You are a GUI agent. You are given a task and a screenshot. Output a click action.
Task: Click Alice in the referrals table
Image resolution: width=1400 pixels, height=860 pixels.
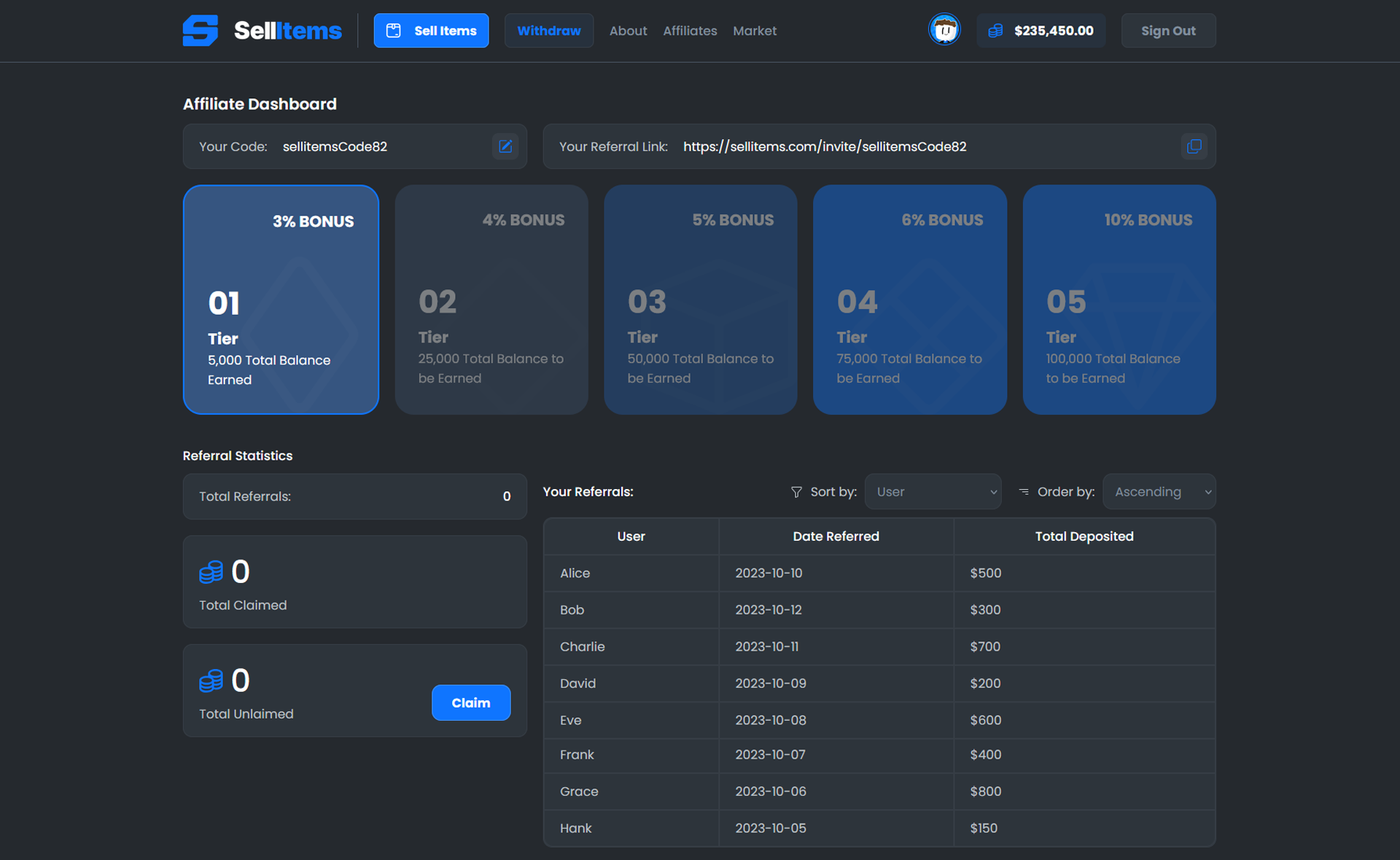coord(575,573)
